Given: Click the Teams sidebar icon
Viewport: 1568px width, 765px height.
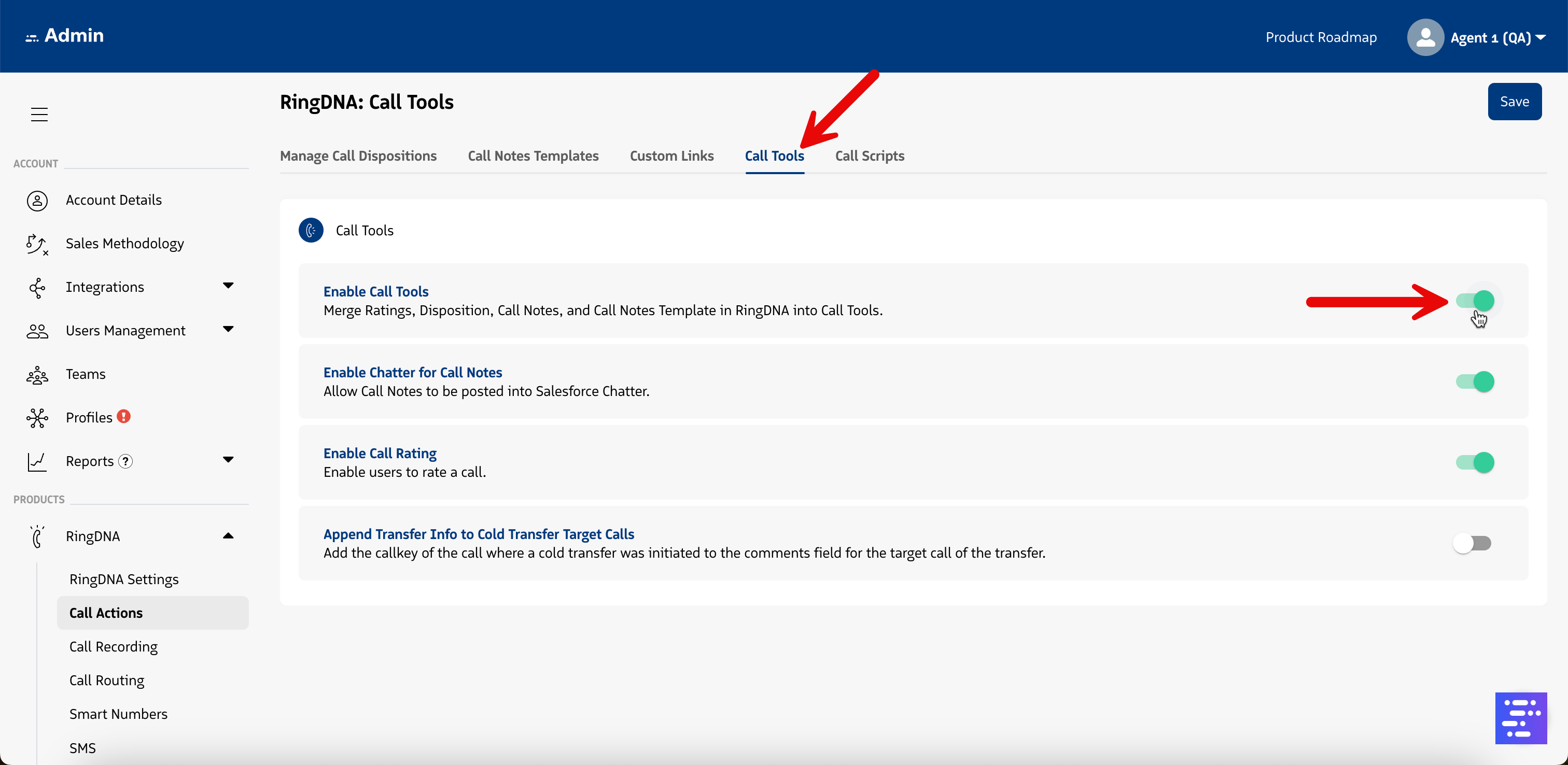Looking at the screenshot, I should pyautogui.click(x=37, y=375).
